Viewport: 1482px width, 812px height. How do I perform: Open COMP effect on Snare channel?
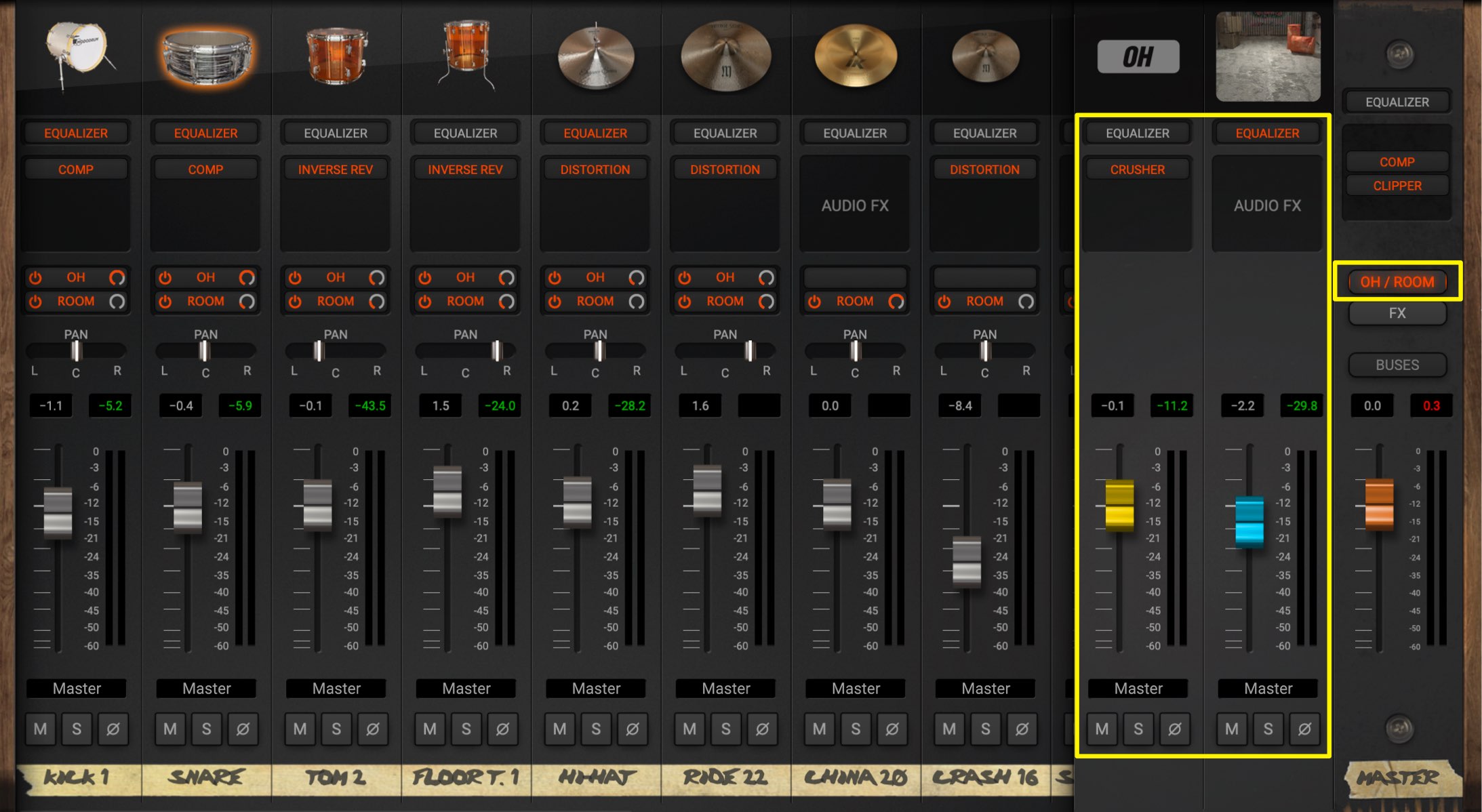pyautogui.click(x=205, y=169)
